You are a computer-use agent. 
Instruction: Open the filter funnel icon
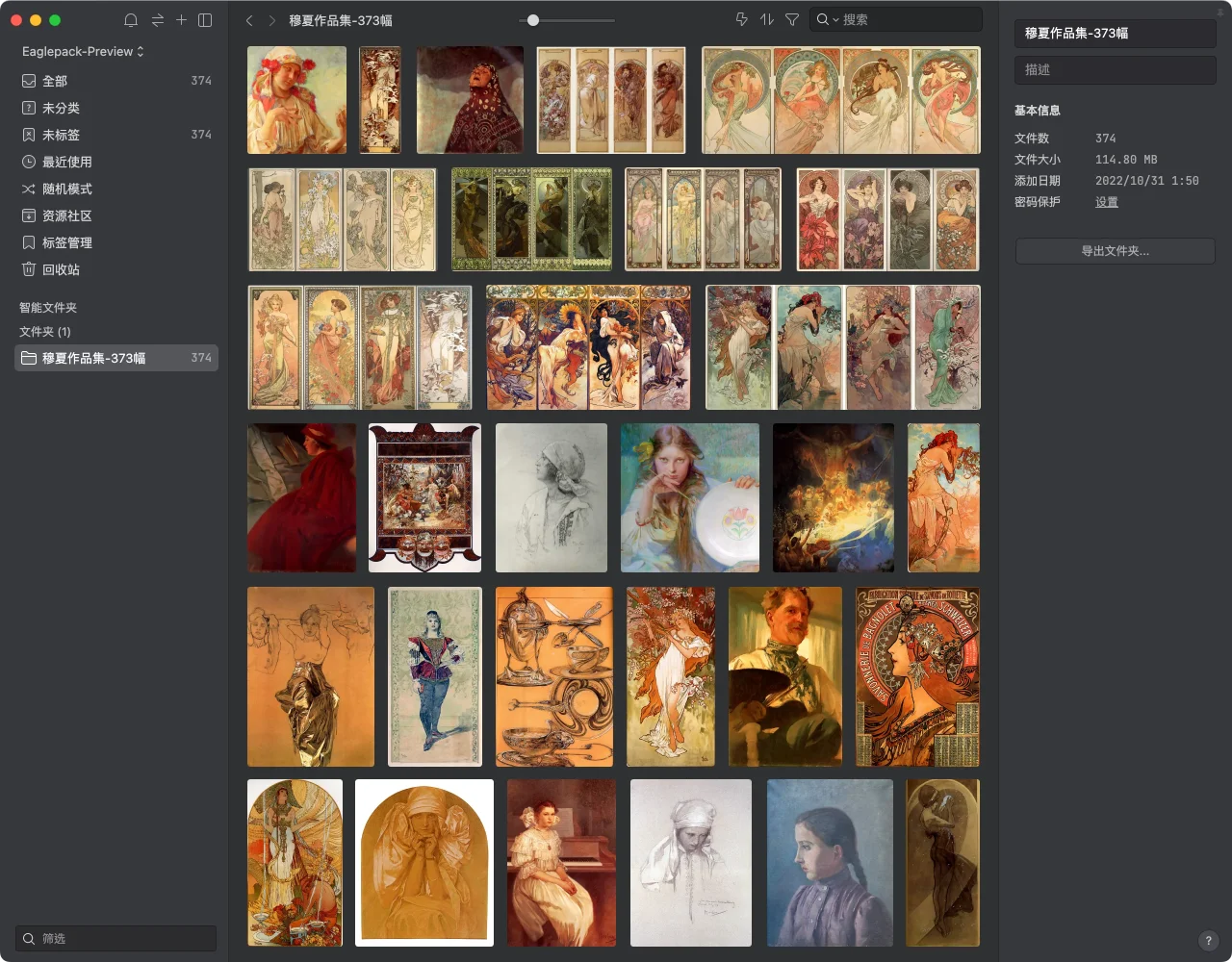pos(791,19)
